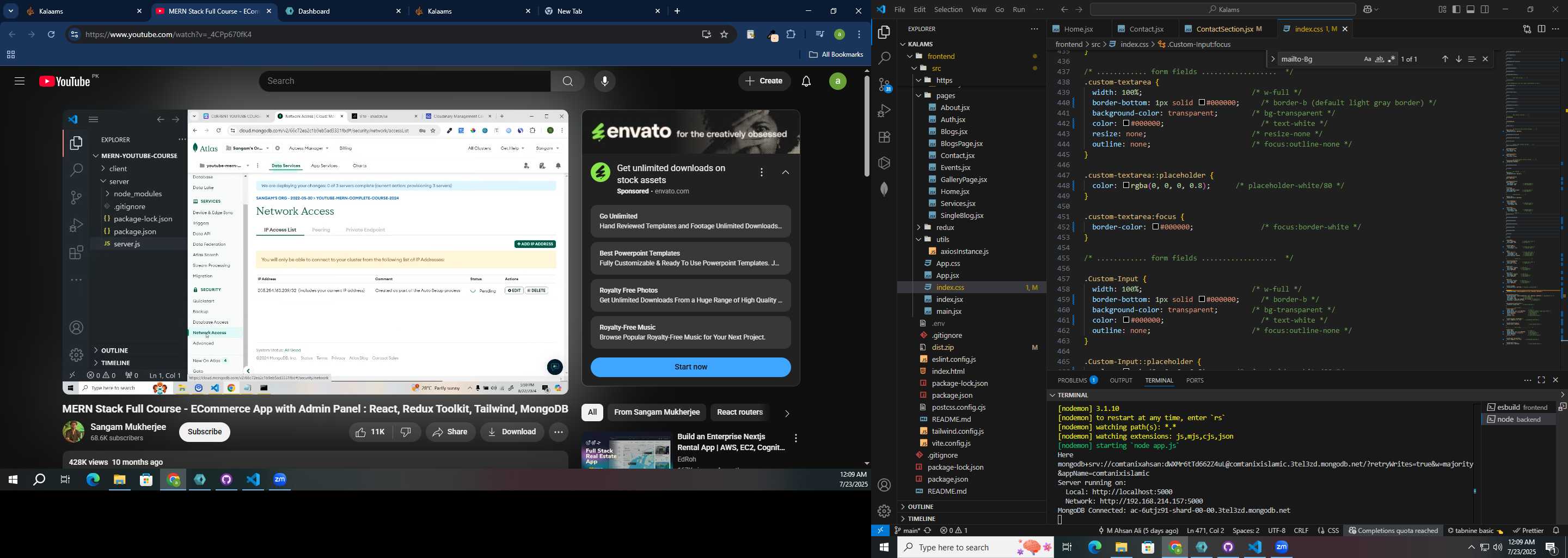This screenshot has height=558, width=1568.
Task: Like the video showing 11K likes
Action: pyautogui.click(x=370, y=432)
